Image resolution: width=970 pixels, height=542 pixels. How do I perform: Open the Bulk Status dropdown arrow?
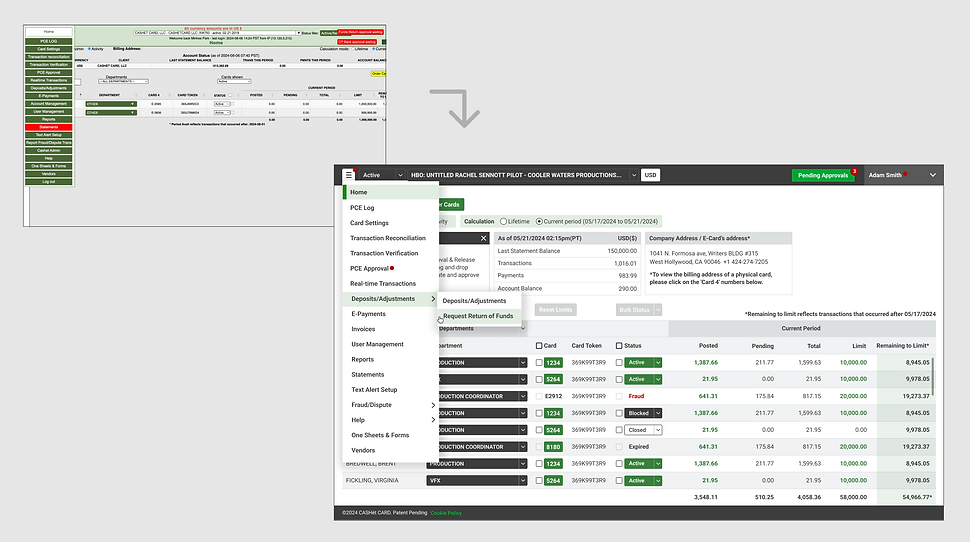(658, 309)
